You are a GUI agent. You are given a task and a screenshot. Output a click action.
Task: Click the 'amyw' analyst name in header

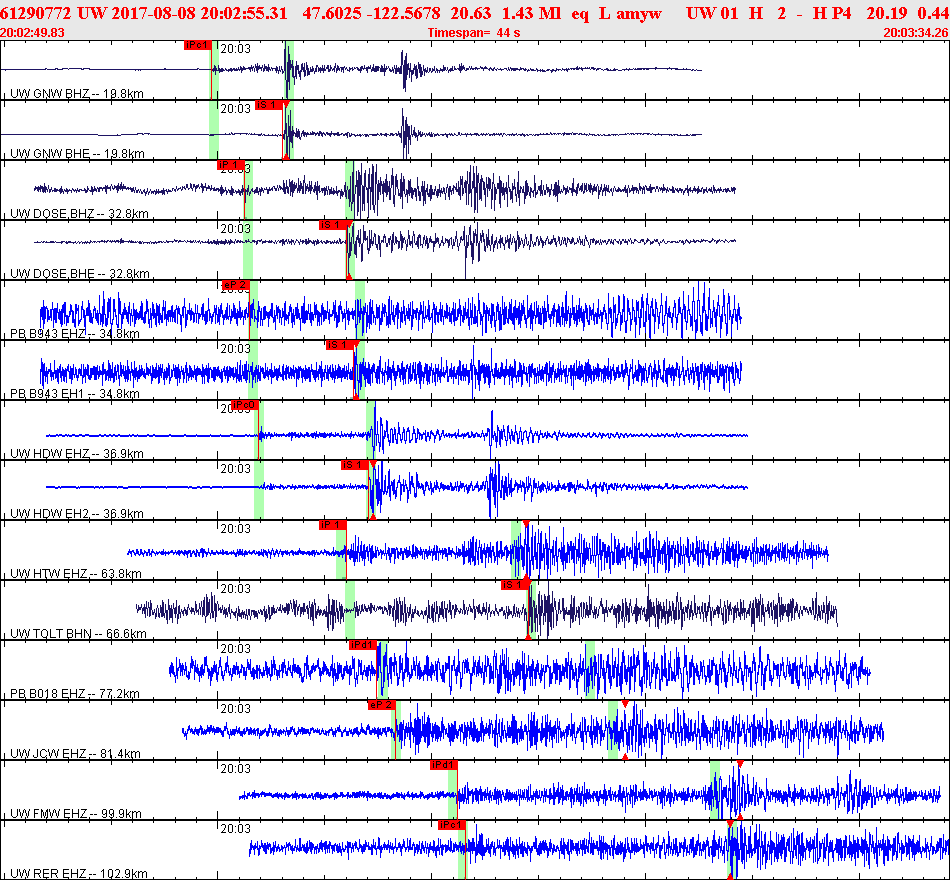pos(639,13)
